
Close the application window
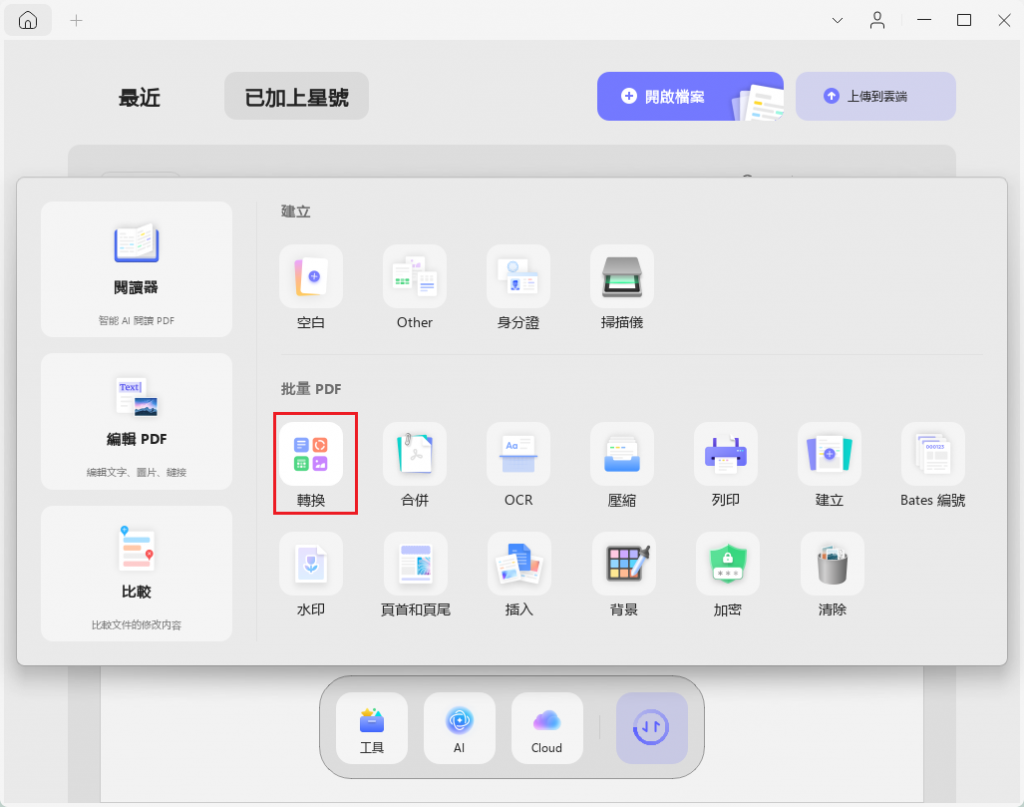(1004, 20)
